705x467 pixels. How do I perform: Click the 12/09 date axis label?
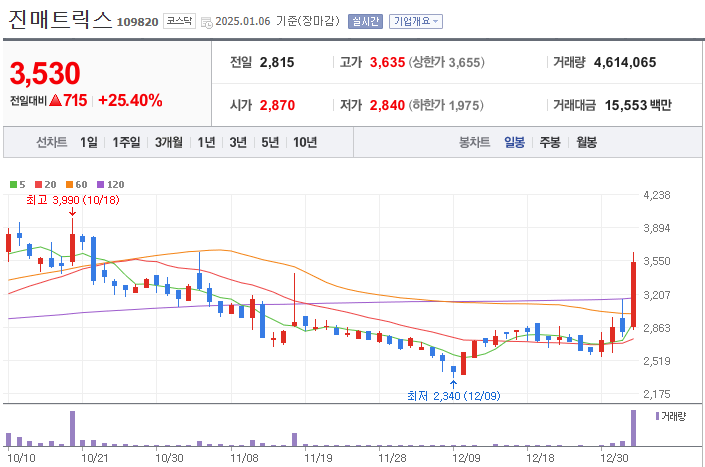[466, 458]
